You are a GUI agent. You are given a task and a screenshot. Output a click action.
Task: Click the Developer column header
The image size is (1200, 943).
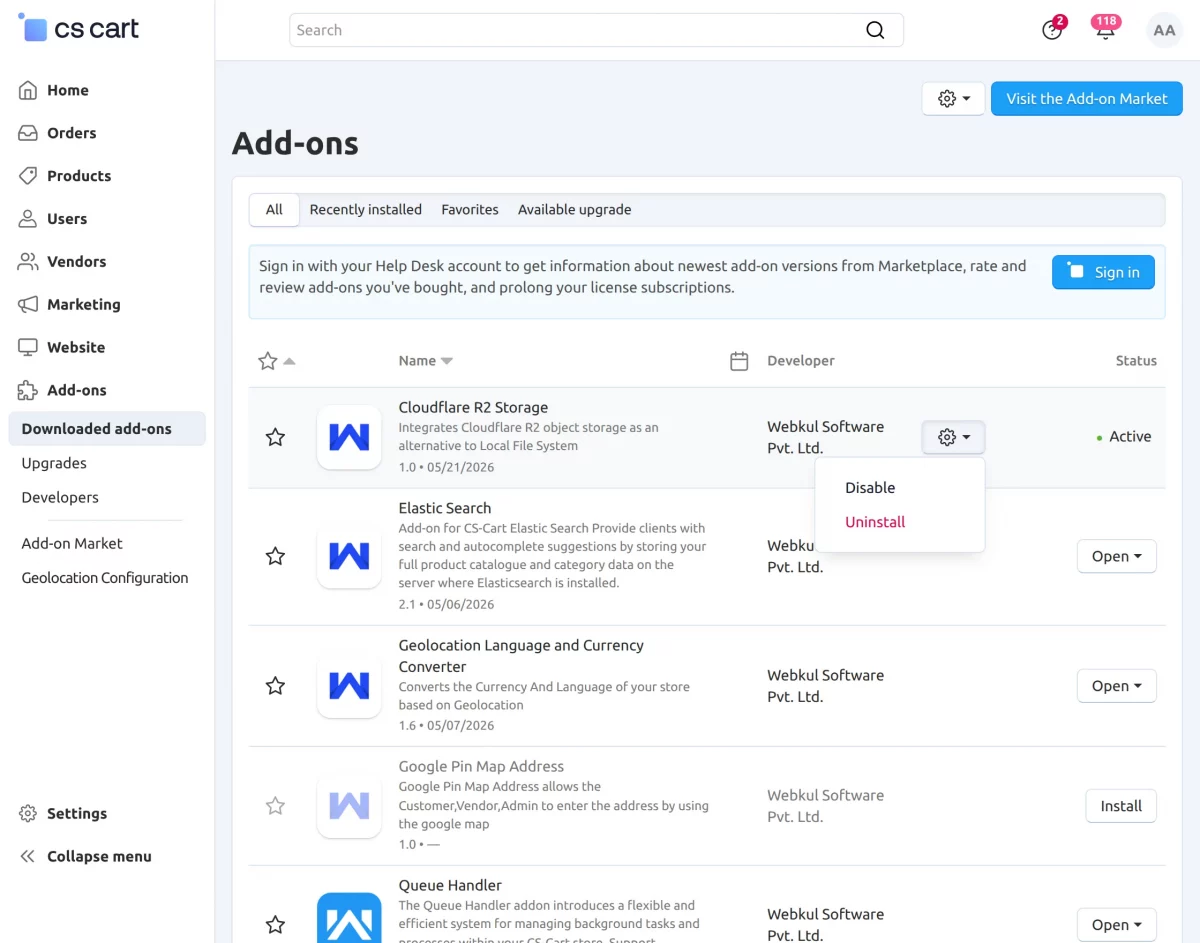801,361
